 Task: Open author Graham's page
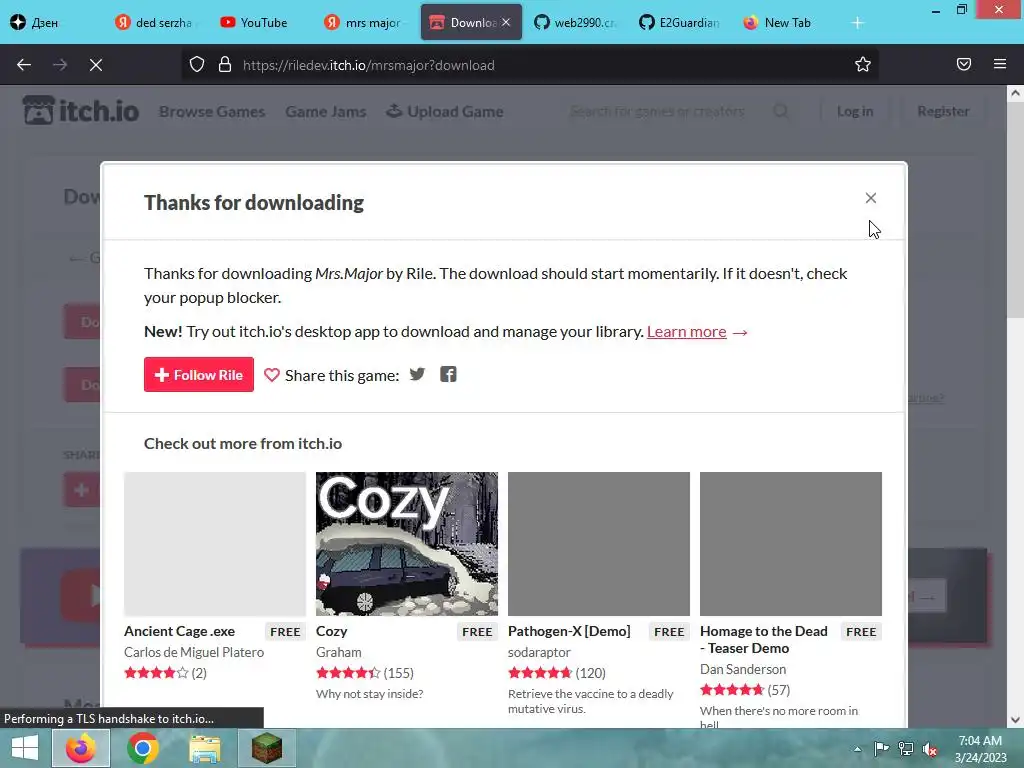[338, 652]
